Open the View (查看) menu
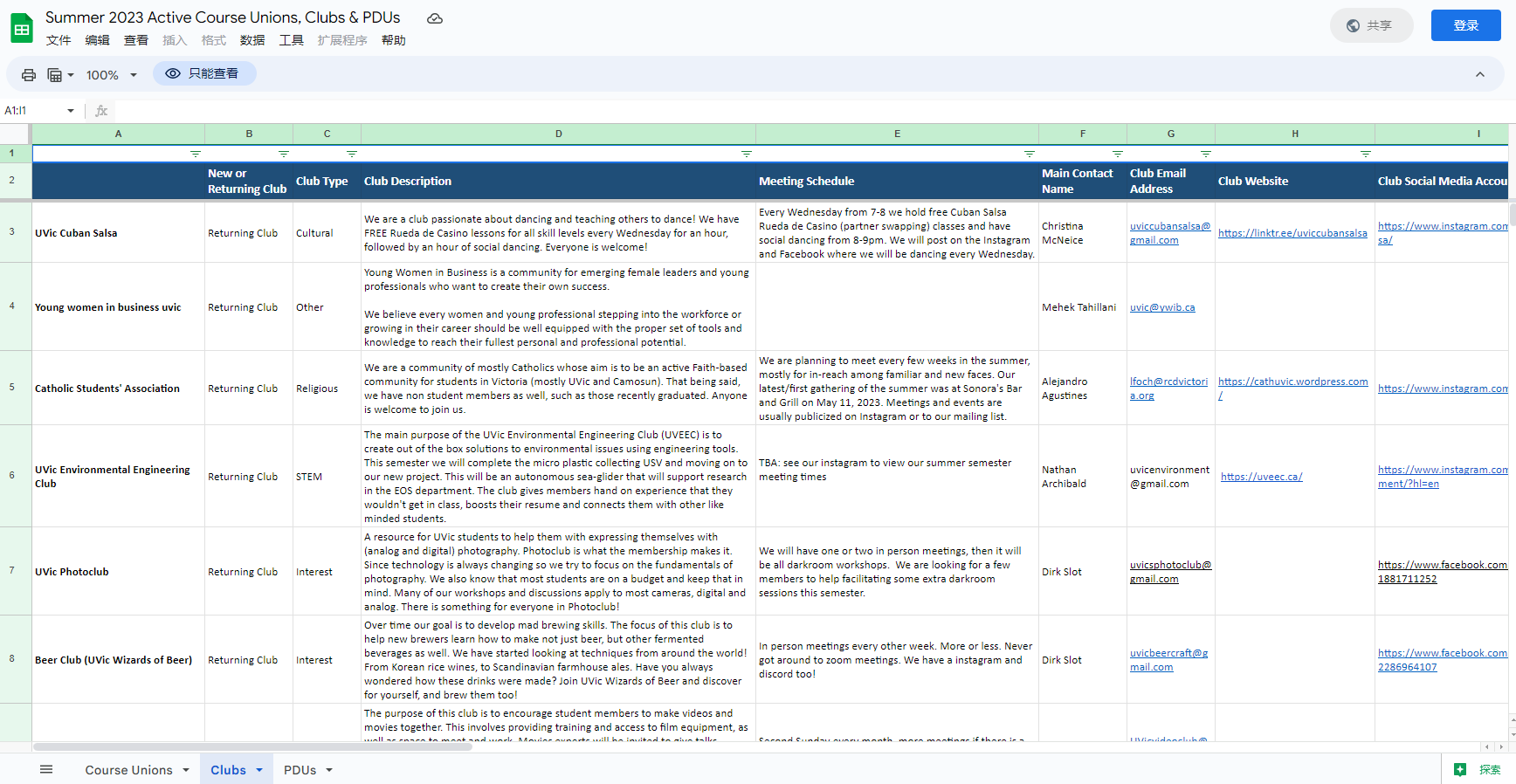Viewport: 1516px width, 784px height. 136,40
